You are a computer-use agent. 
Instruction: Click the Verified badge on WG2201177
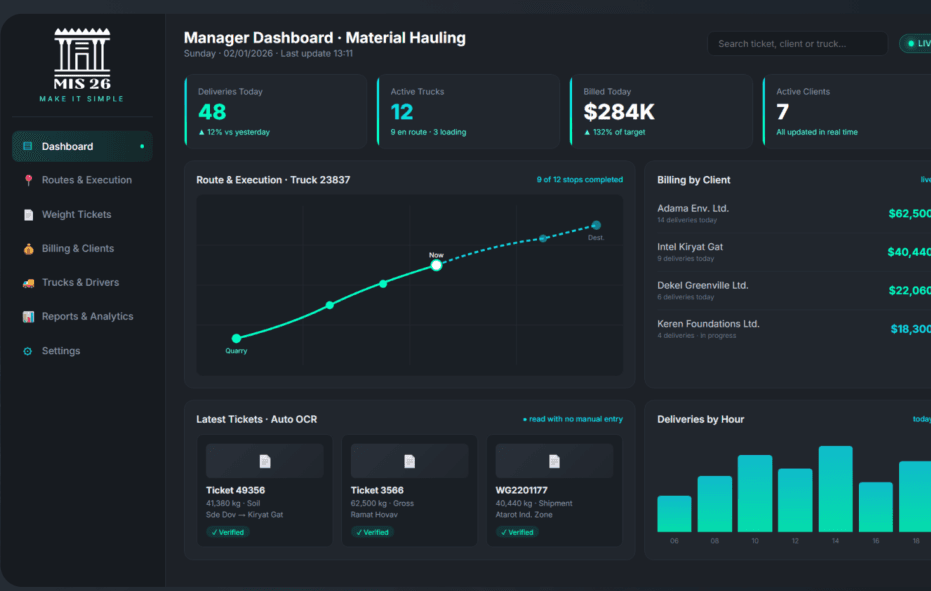click(517, 532)
